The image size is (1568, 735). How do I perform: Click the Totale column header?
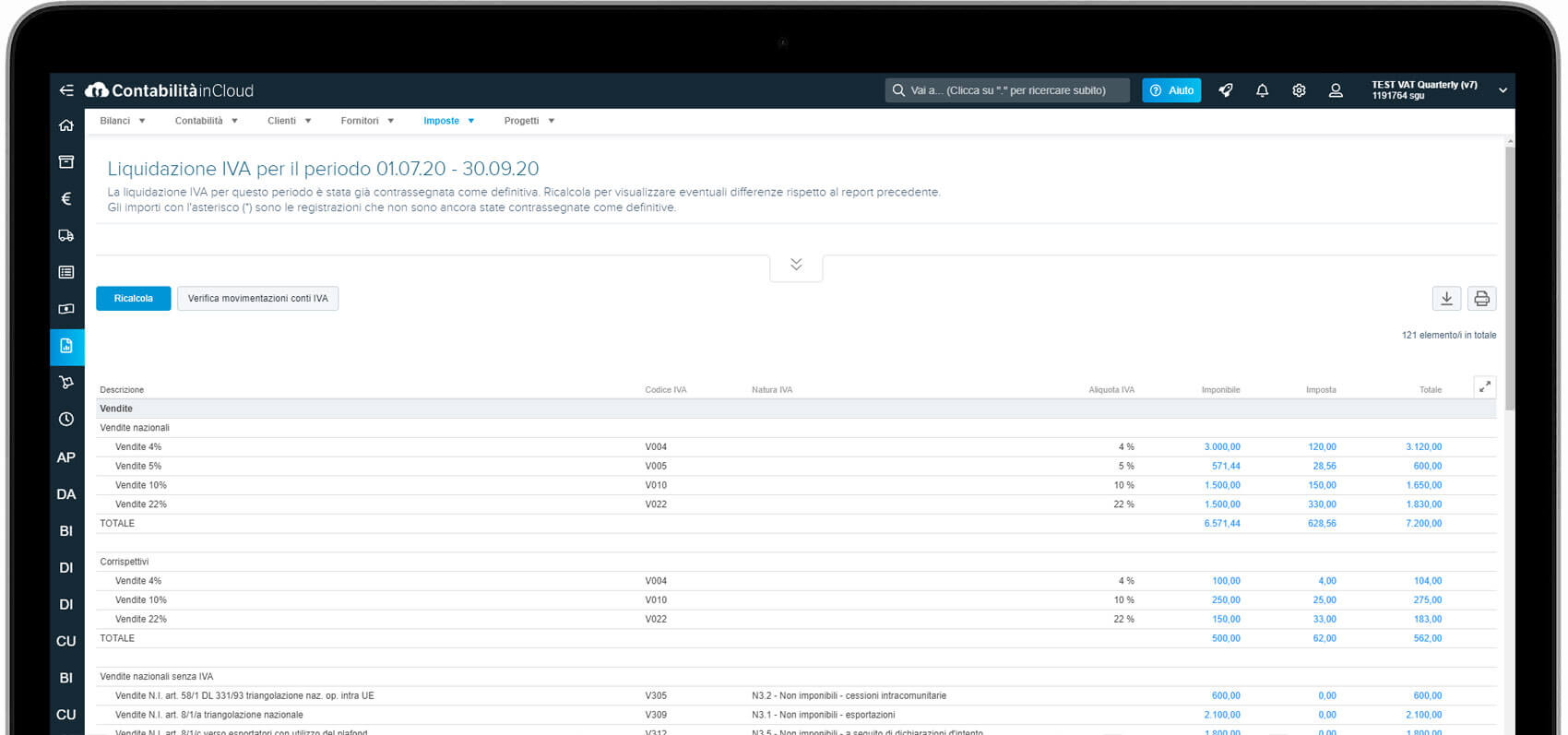pyautogui.click(x=1431, y=390)
